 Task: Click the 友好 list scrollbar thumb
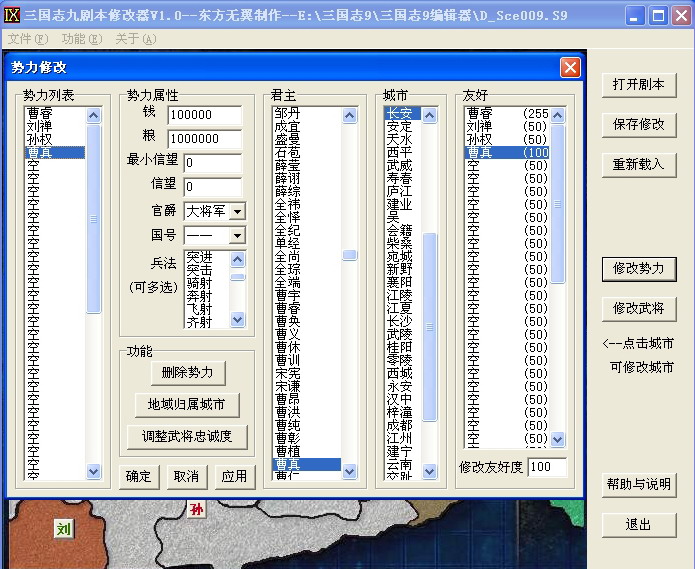coord(557,204)
